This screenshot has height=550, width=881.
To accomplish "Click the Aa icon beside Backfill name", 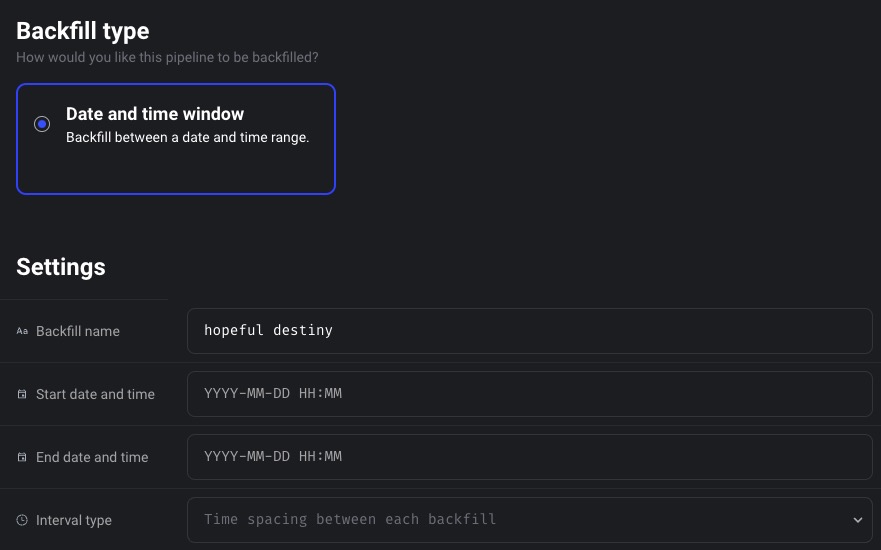I will [x=22, y=331].
